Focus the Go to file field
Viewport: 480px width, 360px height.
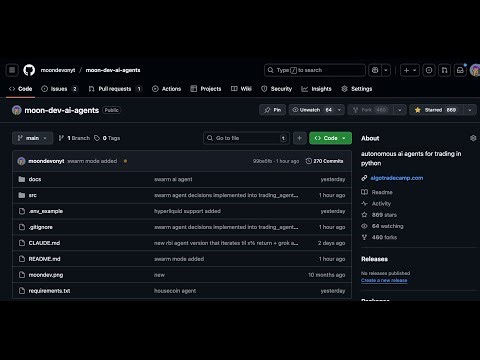[x=246, y=138]
